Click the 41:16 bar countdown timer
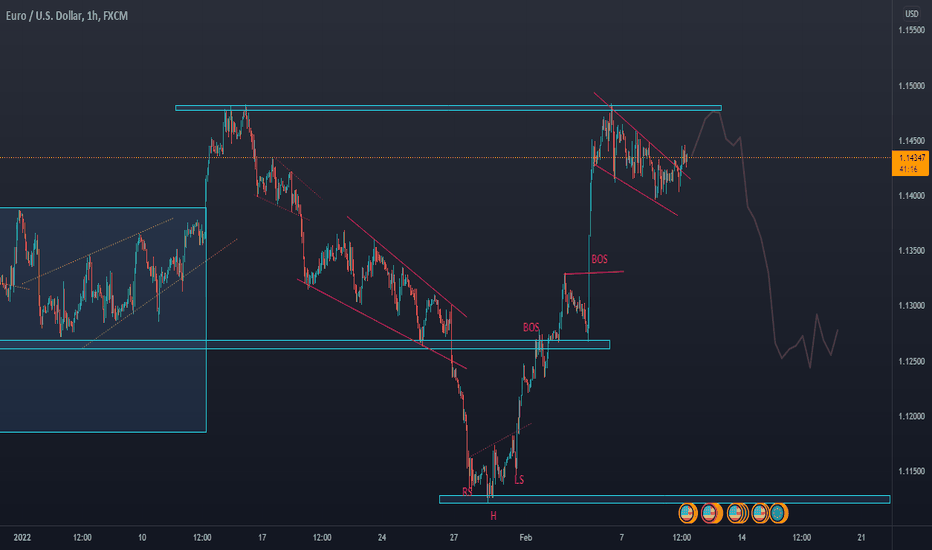The height and width of the screenshot is (550, 932). click(x=908, y=169)
